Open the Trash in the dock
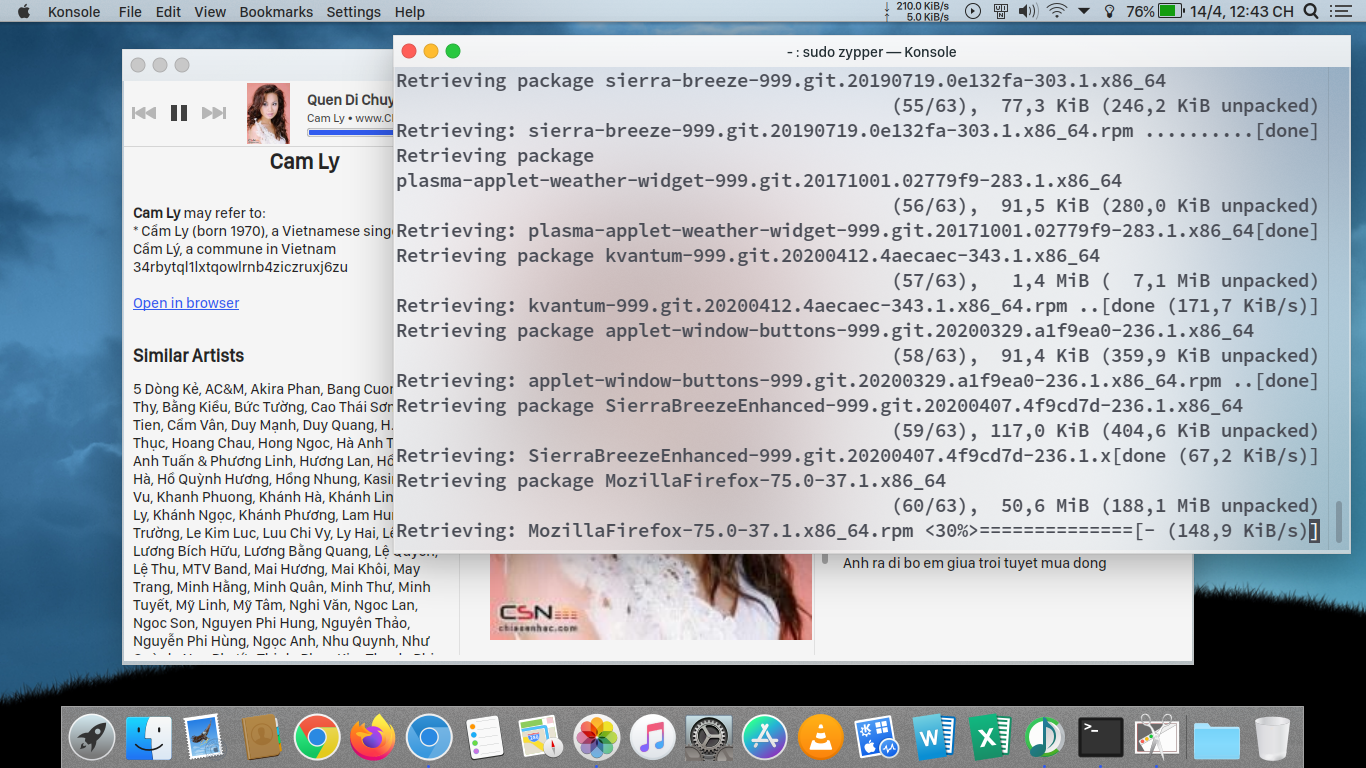This screenshot has height=768, width=1366. tap(1272, 738)
